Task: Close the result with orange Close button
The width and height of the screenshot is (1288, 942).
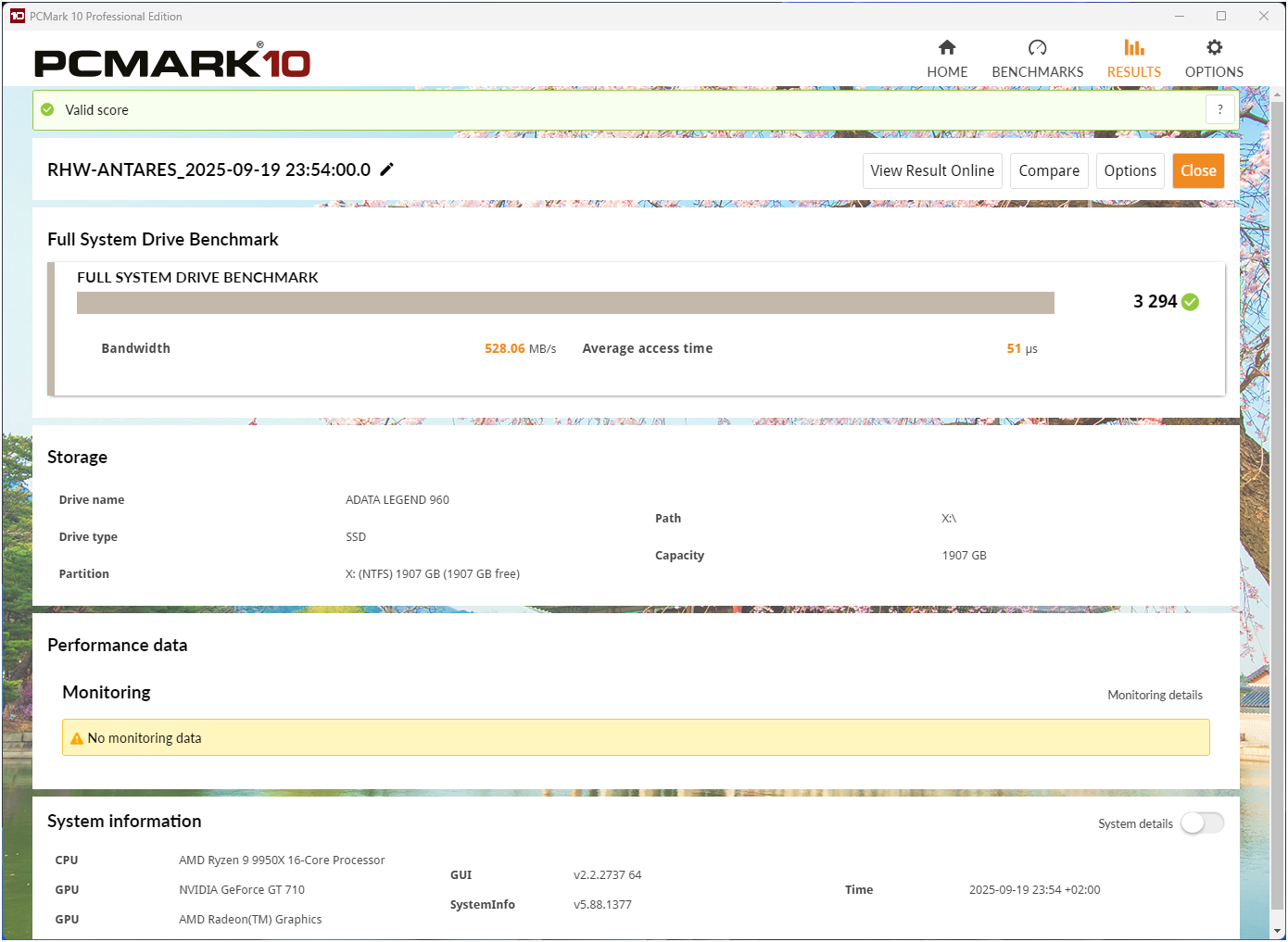Action: tap(1198, 170)
